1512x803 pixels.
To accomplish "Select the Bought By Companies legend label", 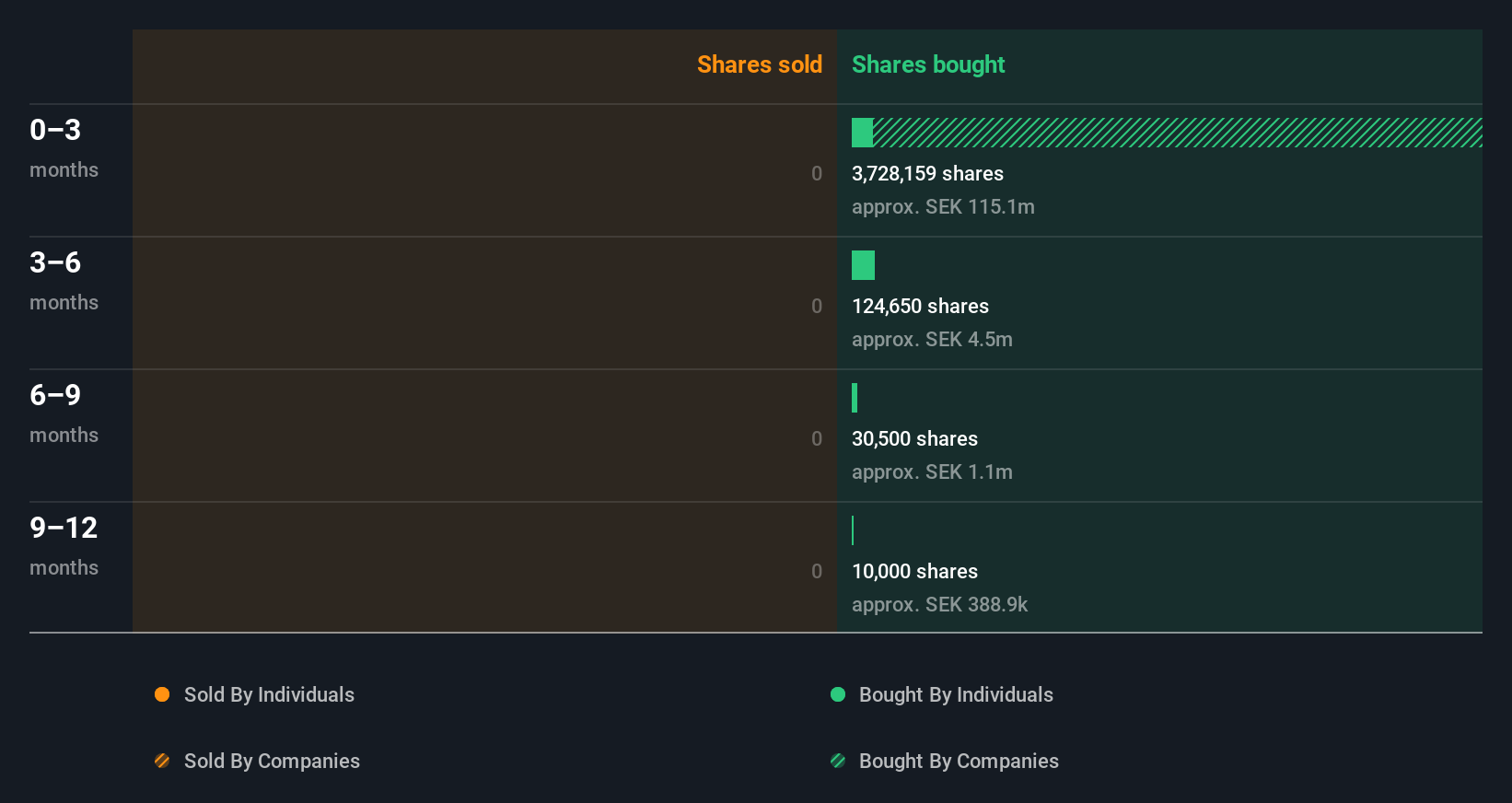I will click(x=959, y=761).
